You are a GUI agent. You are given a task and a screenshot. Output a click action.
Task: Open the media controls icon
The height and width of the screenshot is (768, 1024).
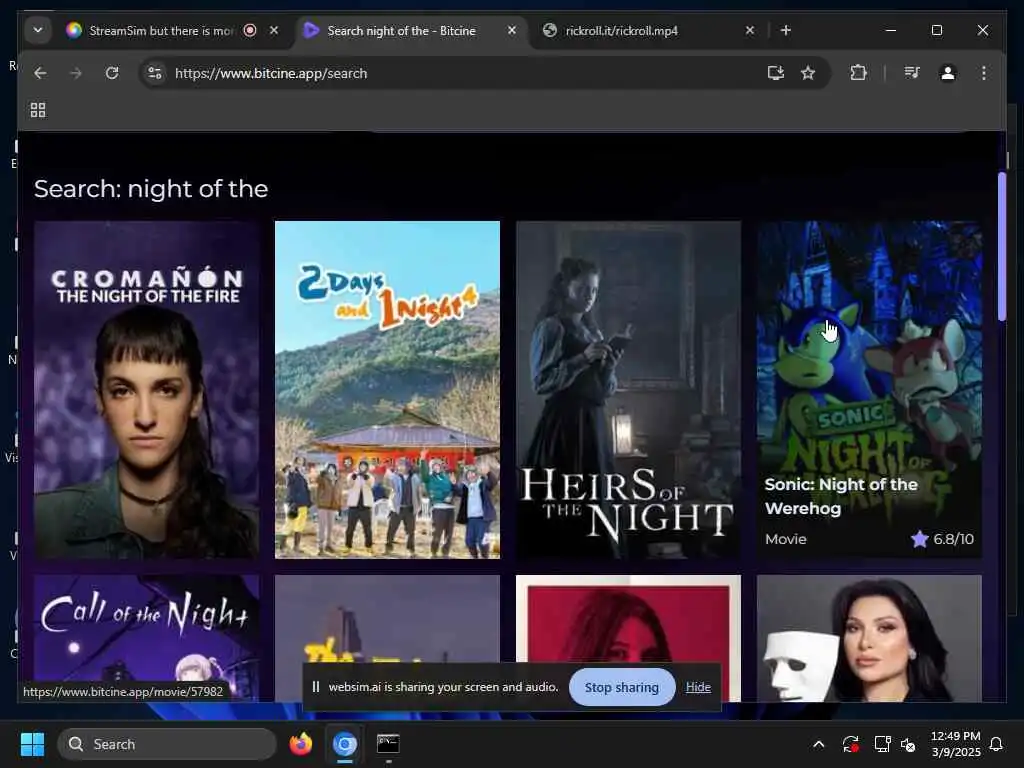912,73
